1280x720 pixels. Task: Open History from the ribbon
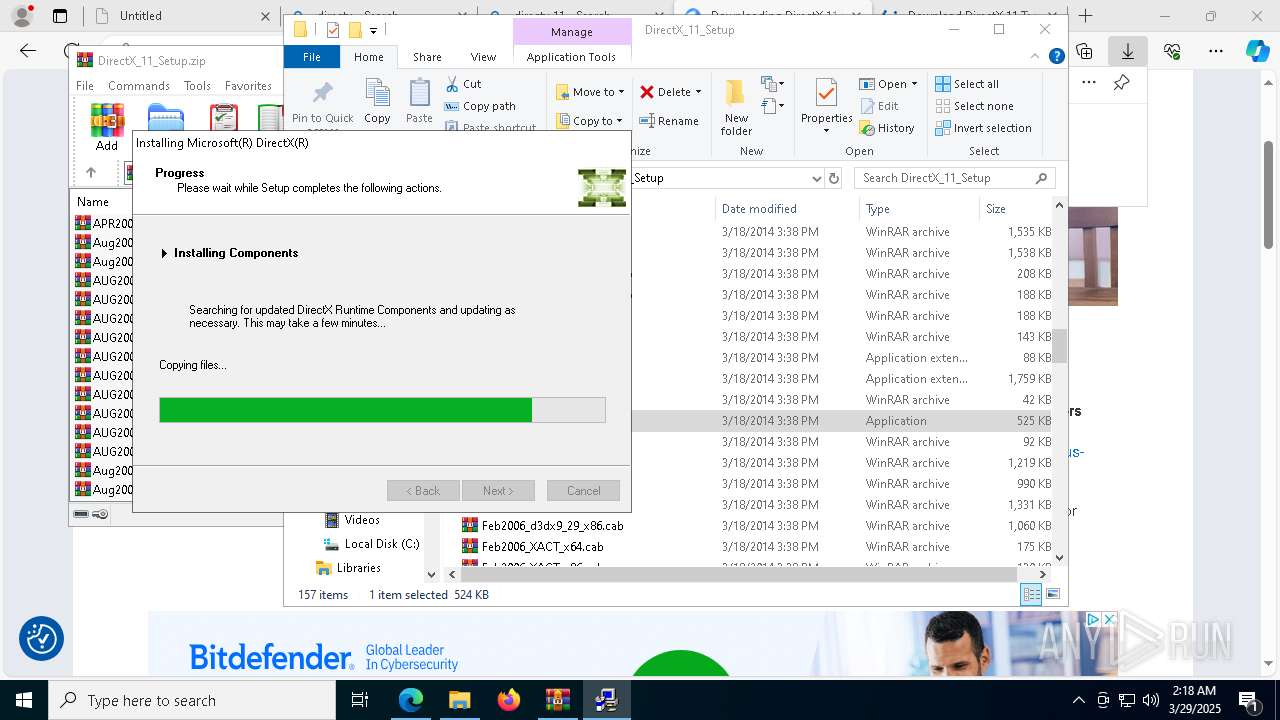tap(887, 128)
